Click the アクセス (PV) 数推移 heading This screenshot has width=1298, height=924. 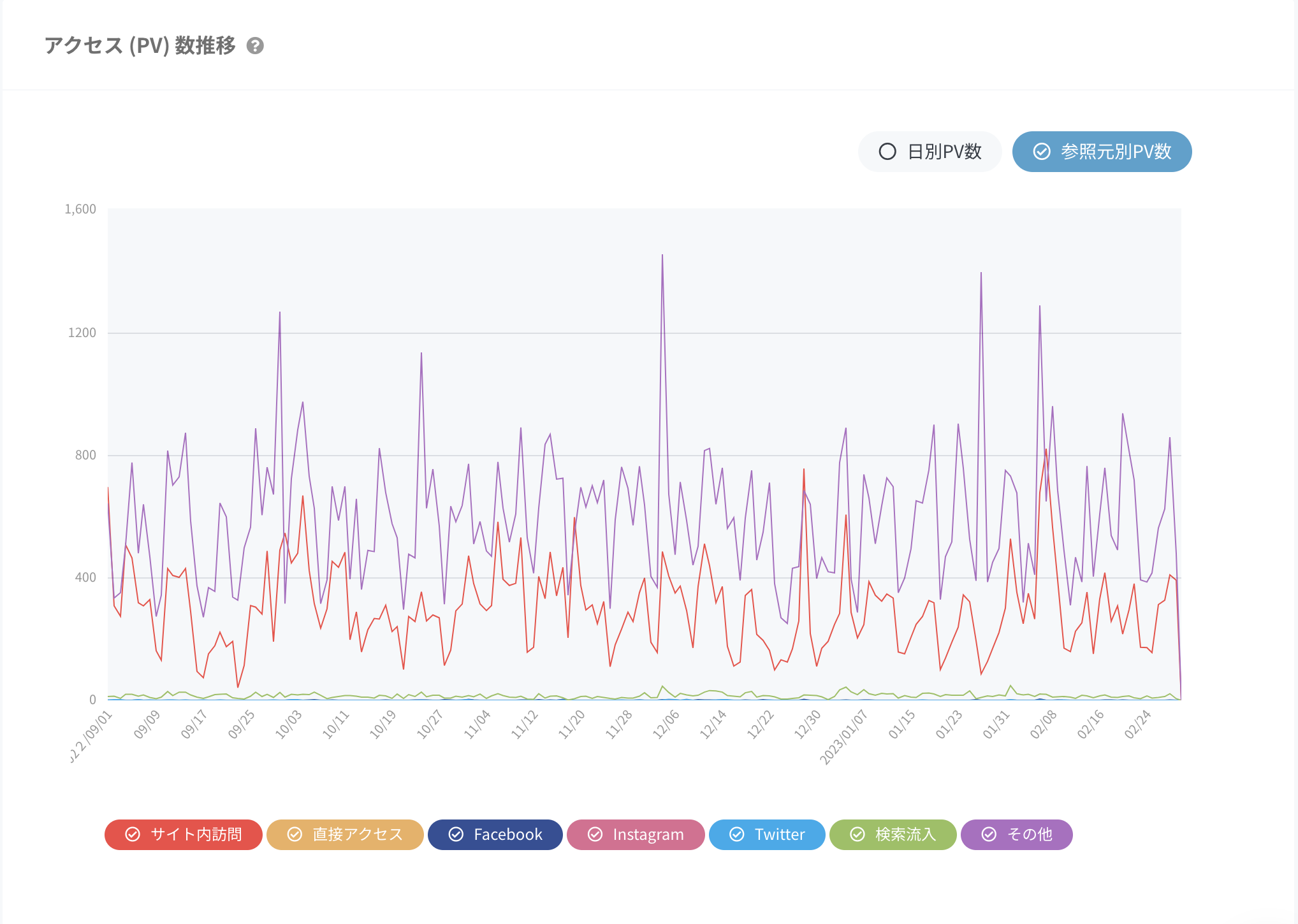(x=140, y=46)
